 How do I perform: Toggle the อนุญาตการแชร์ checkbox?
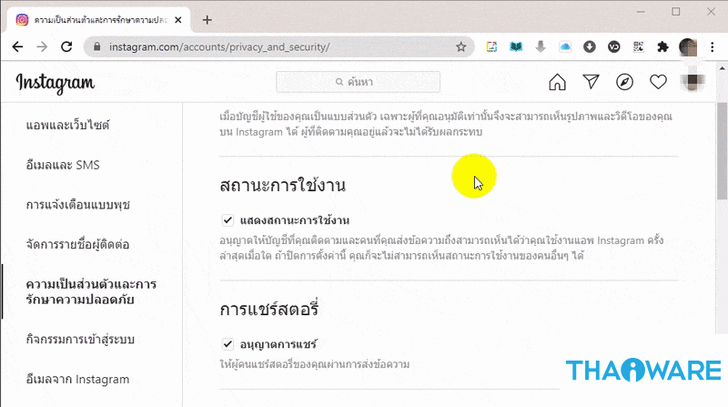tap(228, 344)
